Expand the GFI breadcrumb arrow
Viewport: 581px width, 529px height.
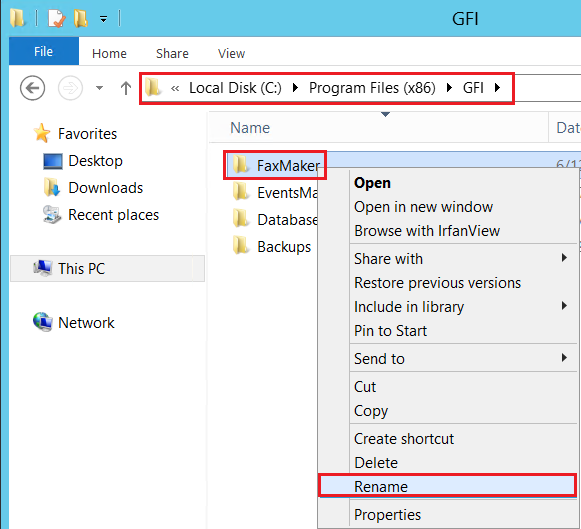tap(497, 88)
